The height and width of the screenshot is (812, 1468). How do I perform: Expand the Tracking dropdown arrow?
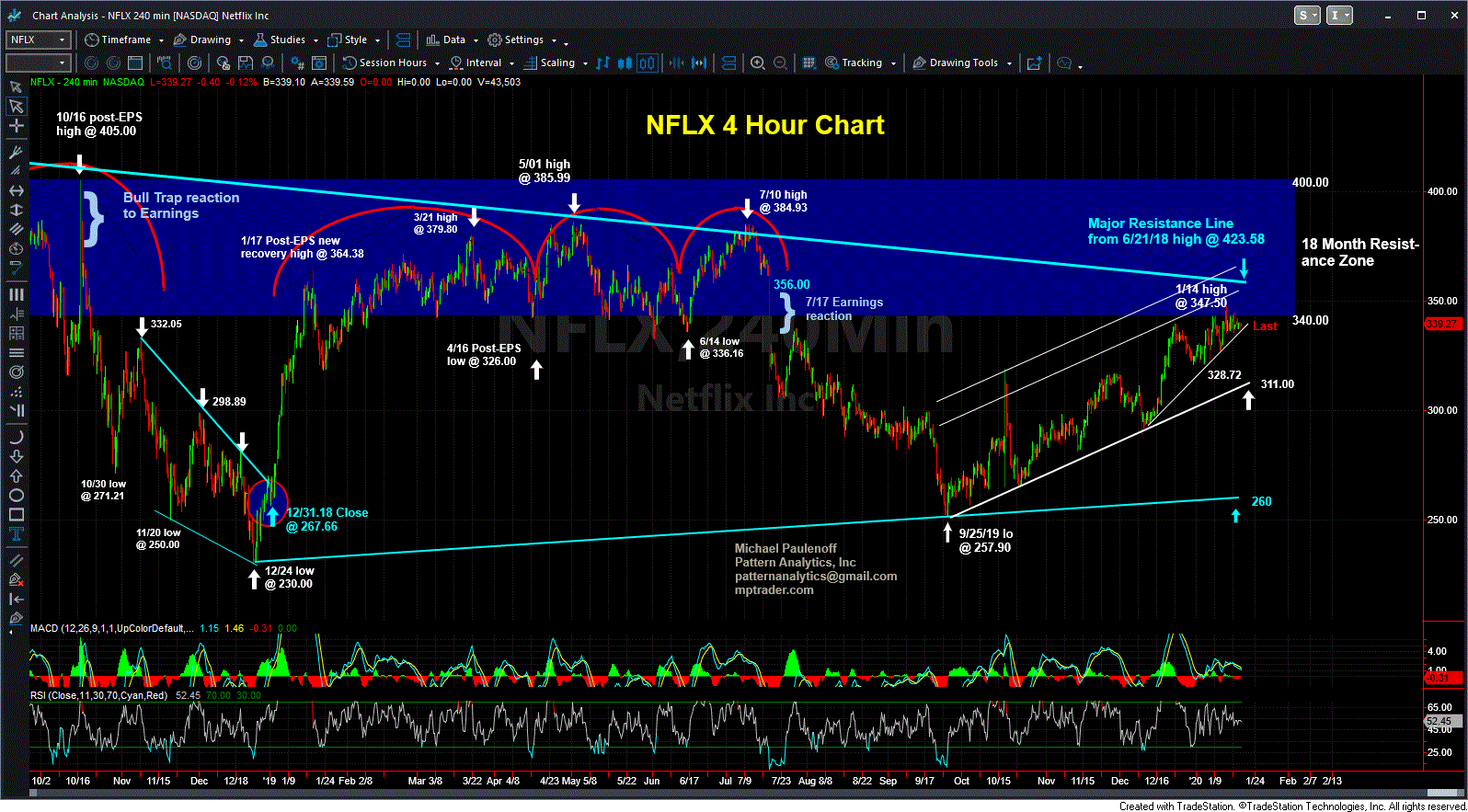coord(893,63)
